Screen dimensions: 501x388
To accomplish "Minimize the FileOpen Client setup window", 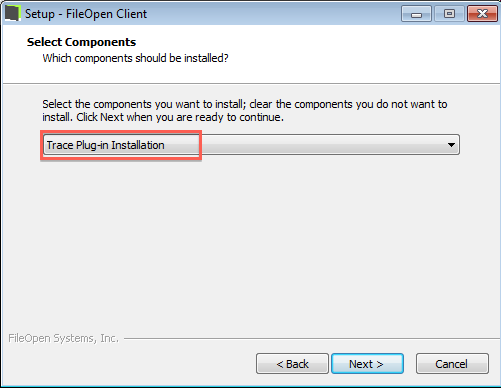I will click(416, 14).
